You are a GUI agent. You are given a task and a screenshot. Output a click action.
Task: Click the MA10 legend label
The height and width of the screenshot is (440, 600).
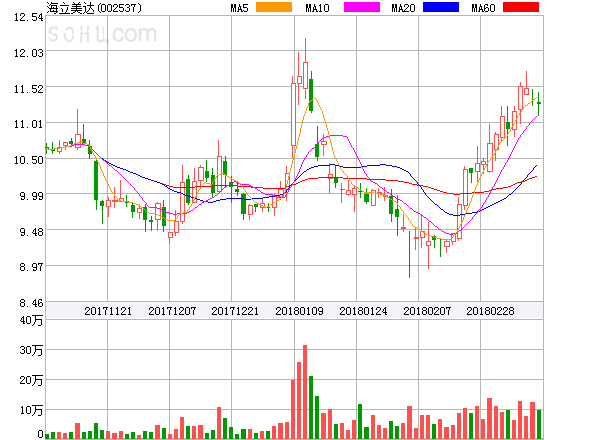(x=317, y=8)
